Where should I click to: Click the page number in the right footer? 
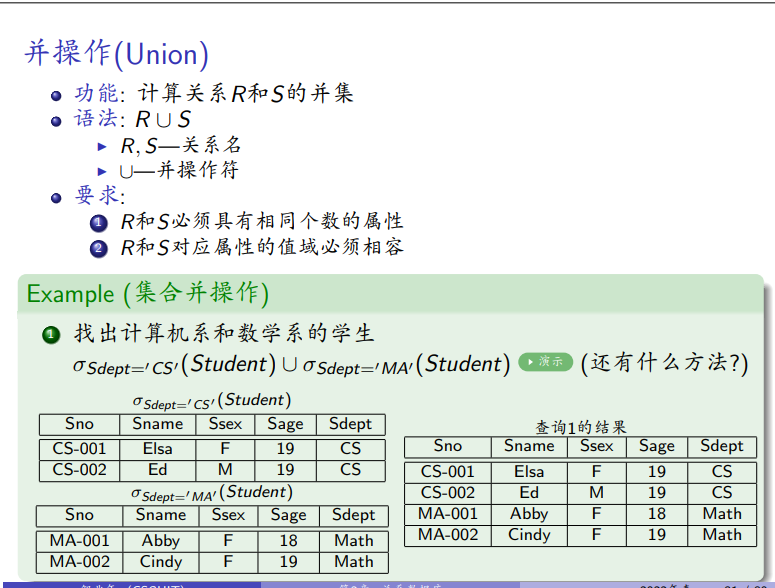(745, 584)
